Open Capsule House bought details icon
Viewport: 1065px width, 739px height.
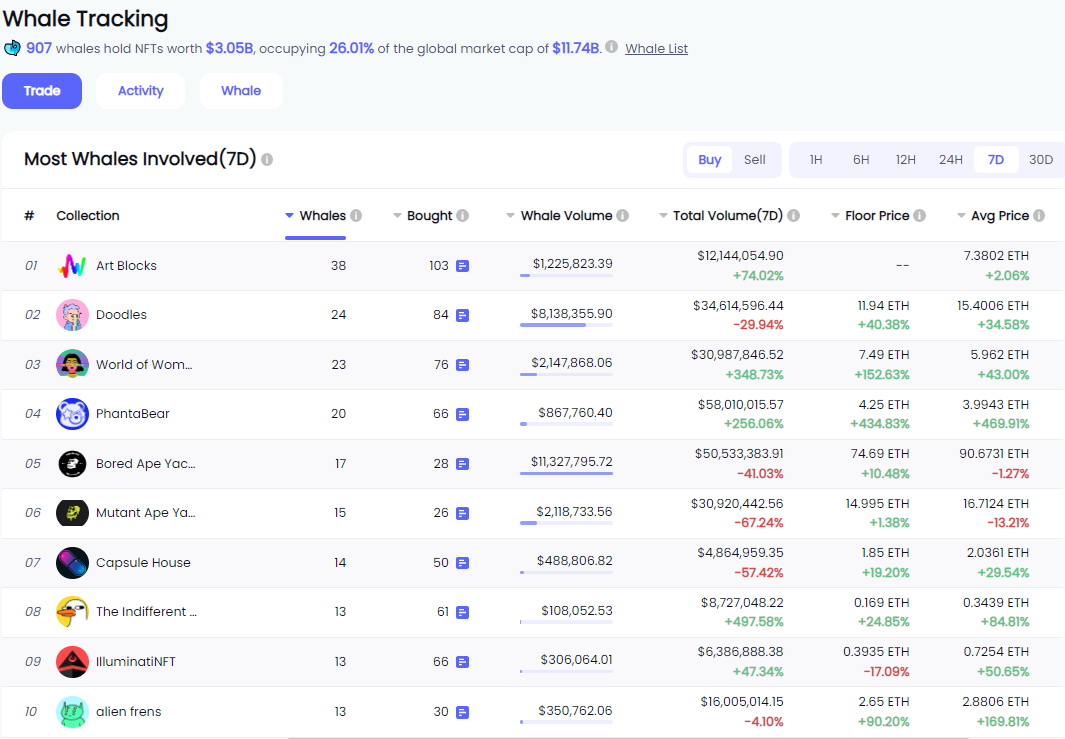[x=463, y=563]
